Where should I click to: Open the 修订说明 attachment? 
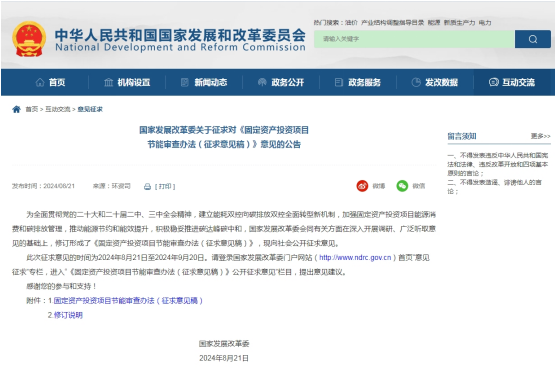coord(68,315)
